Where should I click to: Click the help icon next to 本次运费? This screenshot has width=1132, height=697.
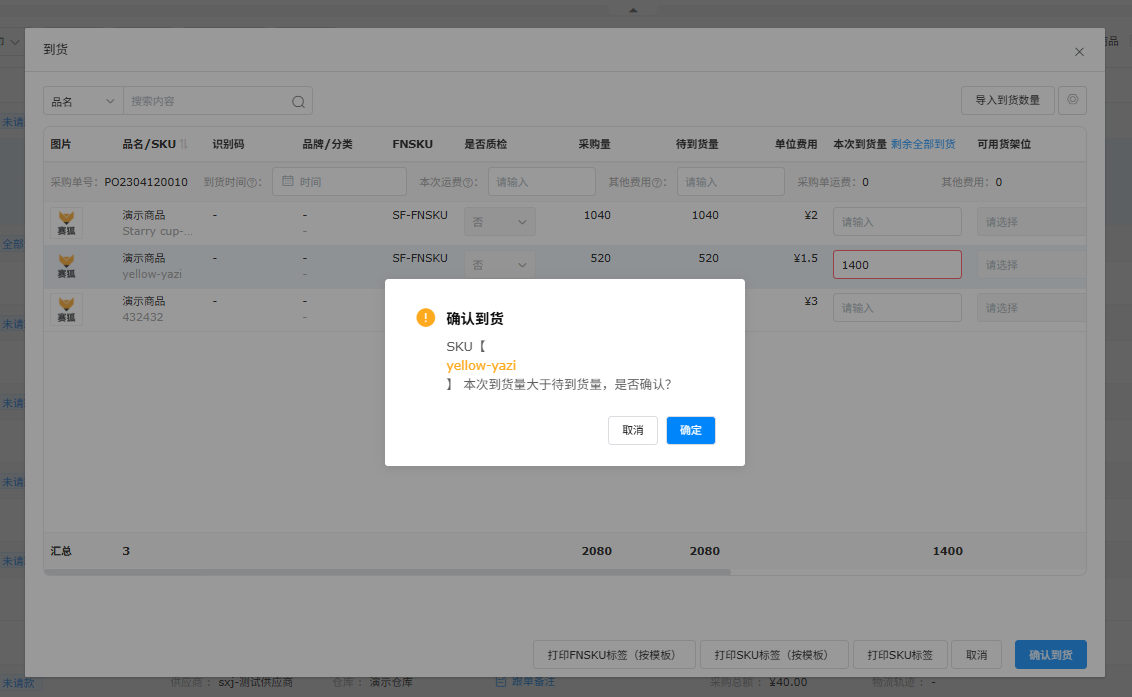(467, 182)
